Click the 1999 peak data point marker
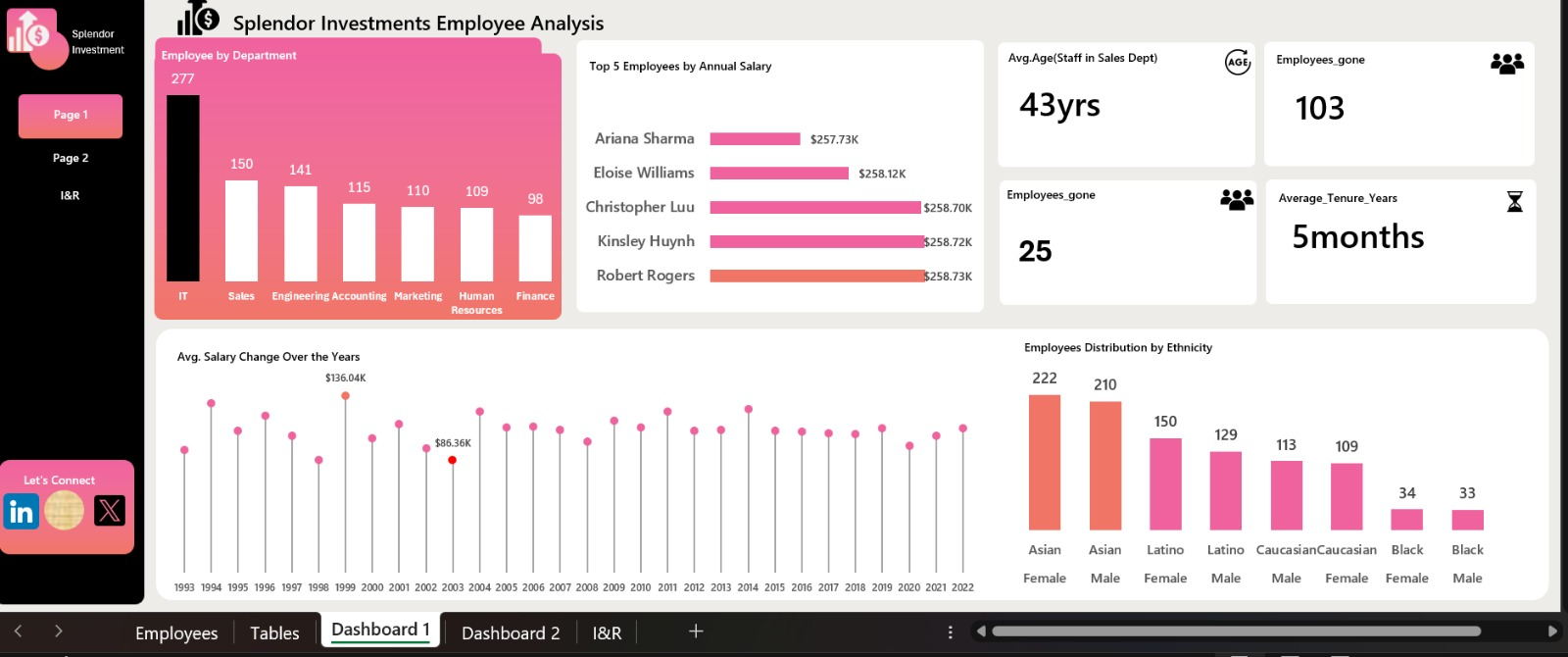 click(345, 396)
